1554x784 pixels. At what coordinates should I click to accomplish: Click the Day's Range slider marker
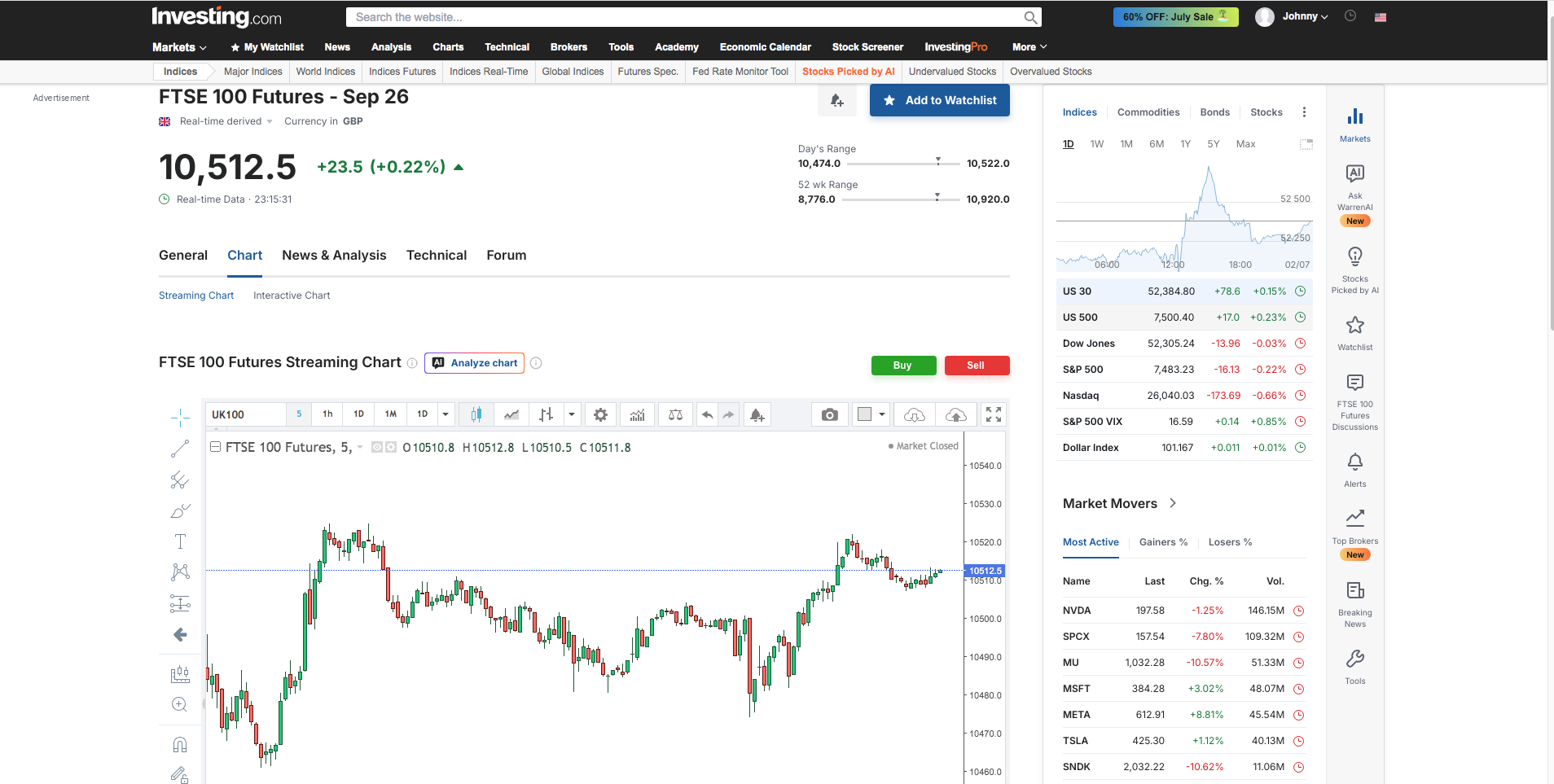tap(938, 161)
